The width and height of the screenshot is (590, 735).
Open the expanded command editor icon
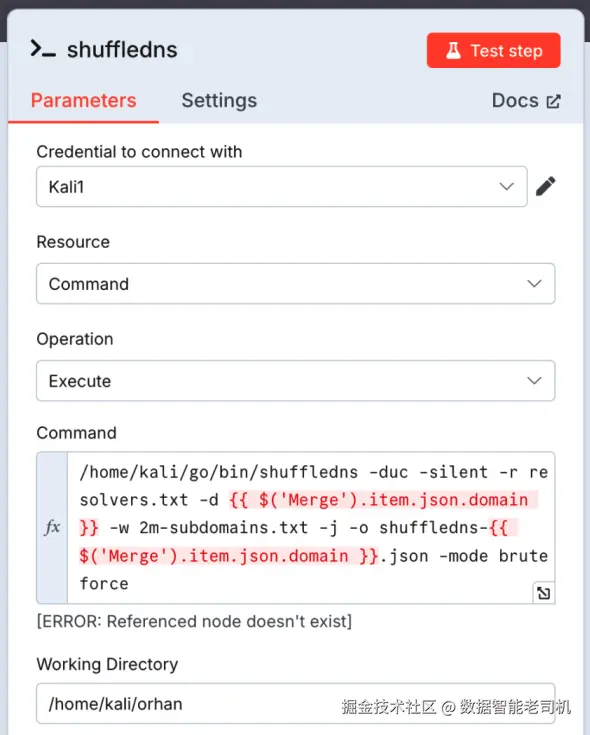pyautogui.click(x=544, y=593)
